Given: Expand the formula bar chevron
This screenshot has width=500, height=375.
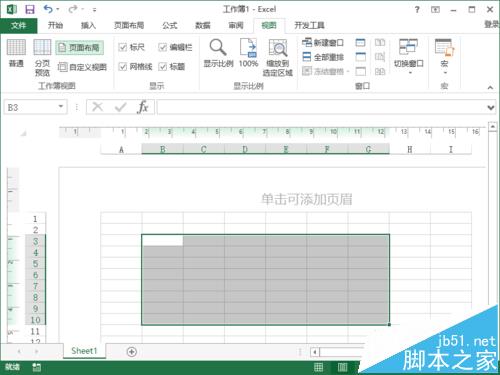Looking at the screenshot, I should coord(491,108).
